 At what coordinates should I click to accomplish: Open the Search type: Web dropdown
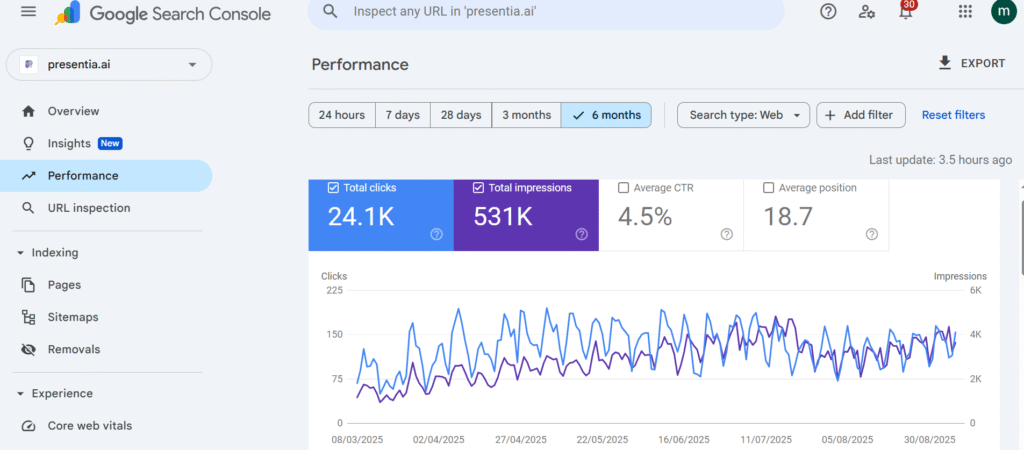coord(743,115)
